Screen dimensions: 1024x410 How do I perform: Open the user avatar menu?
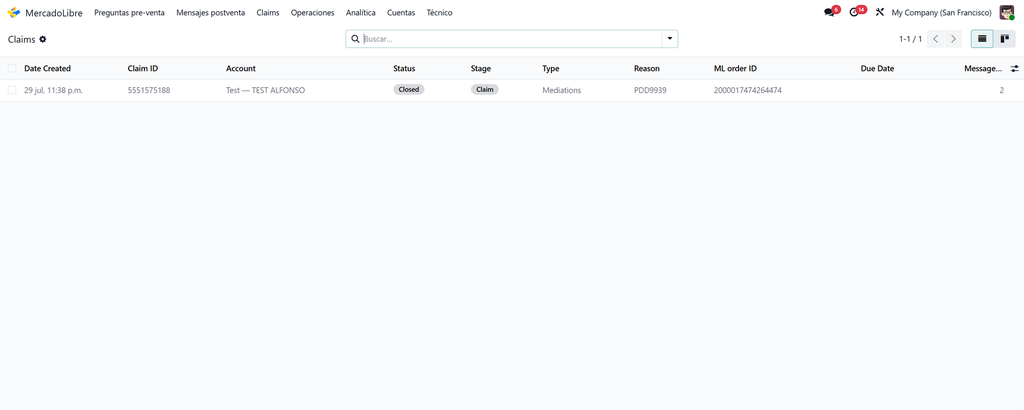click(x=1006, y=12)
